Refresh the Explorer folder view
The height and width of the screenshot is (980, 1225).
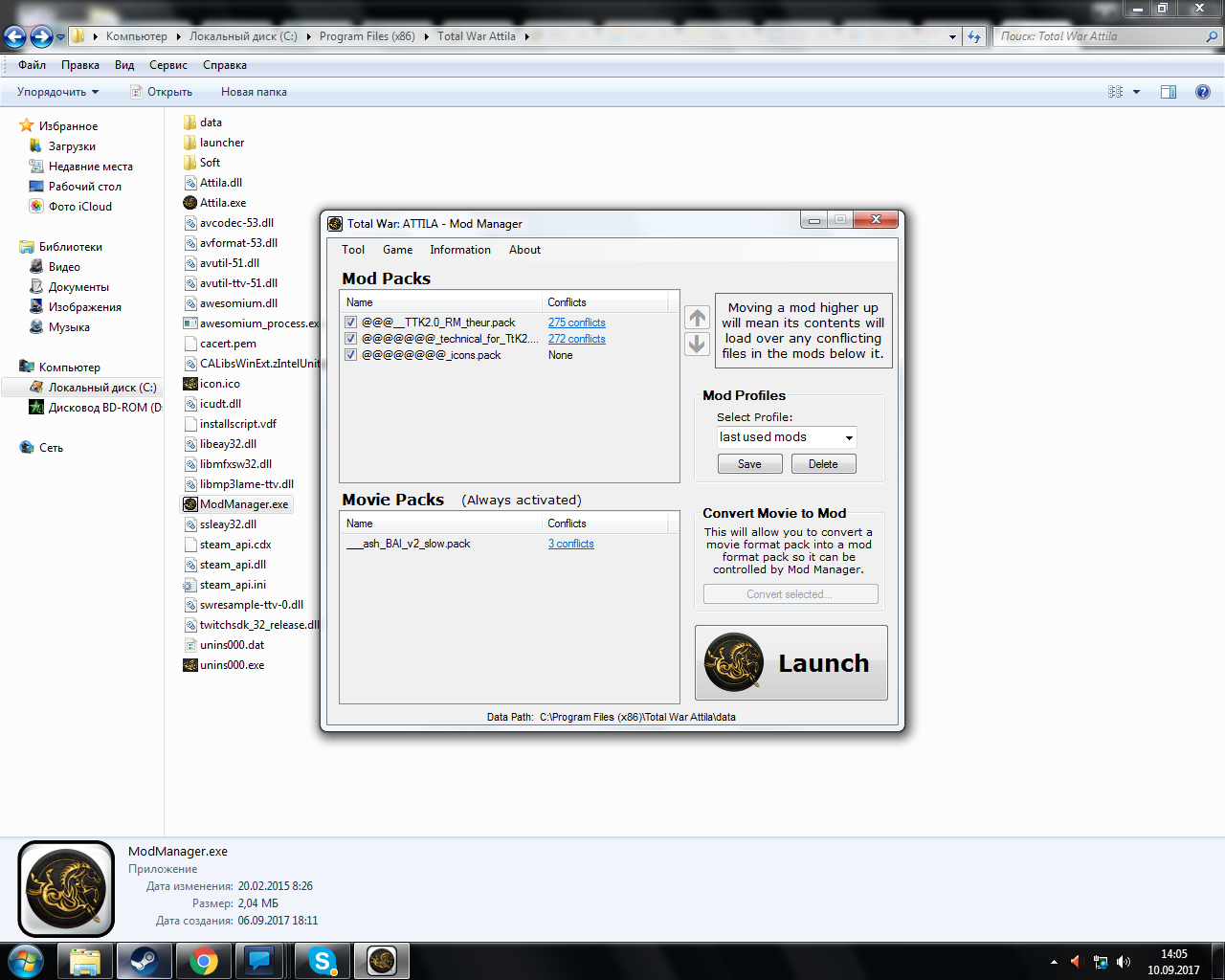974,36
